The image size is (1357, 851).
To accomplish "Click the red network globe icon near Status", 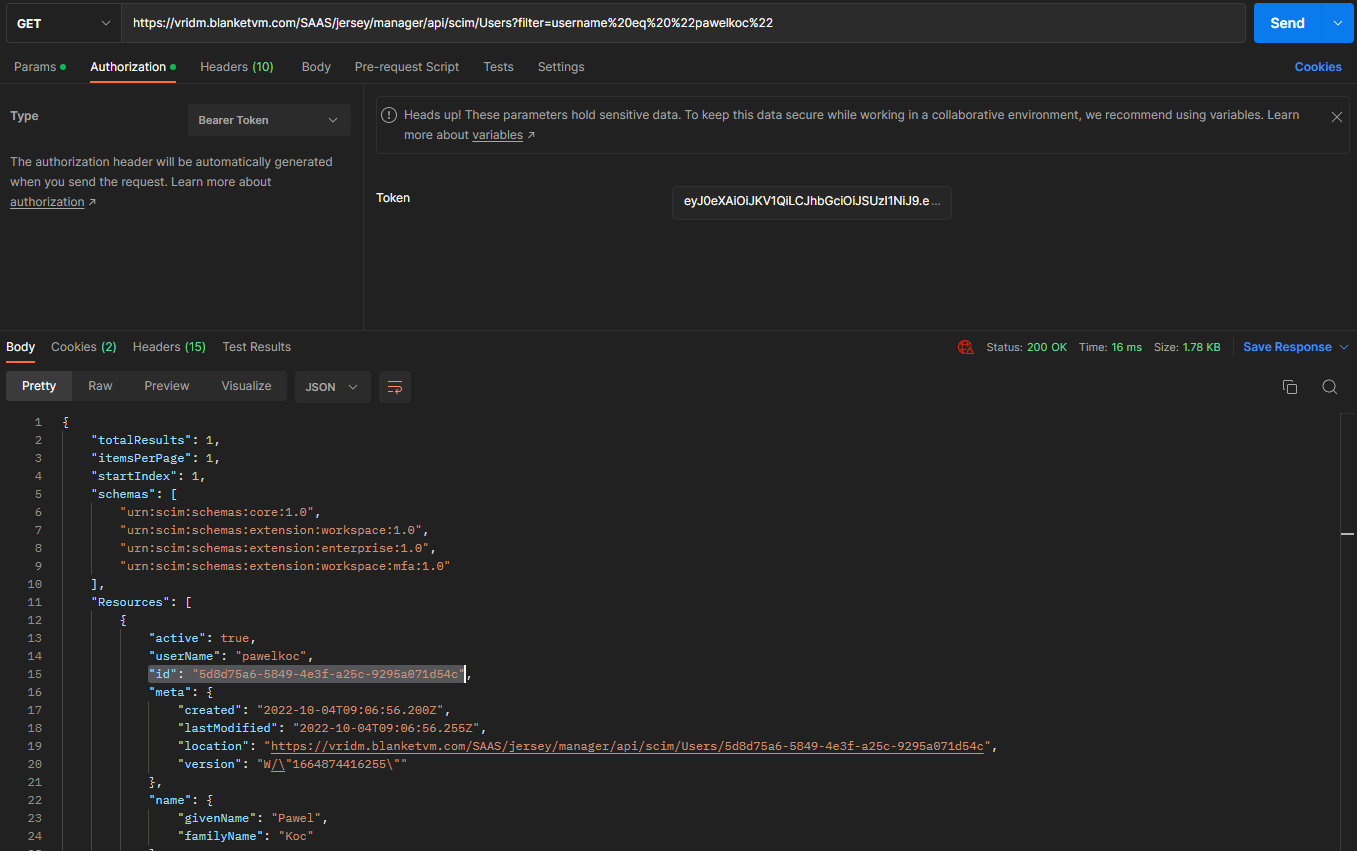I will click(x=965, y=347).
